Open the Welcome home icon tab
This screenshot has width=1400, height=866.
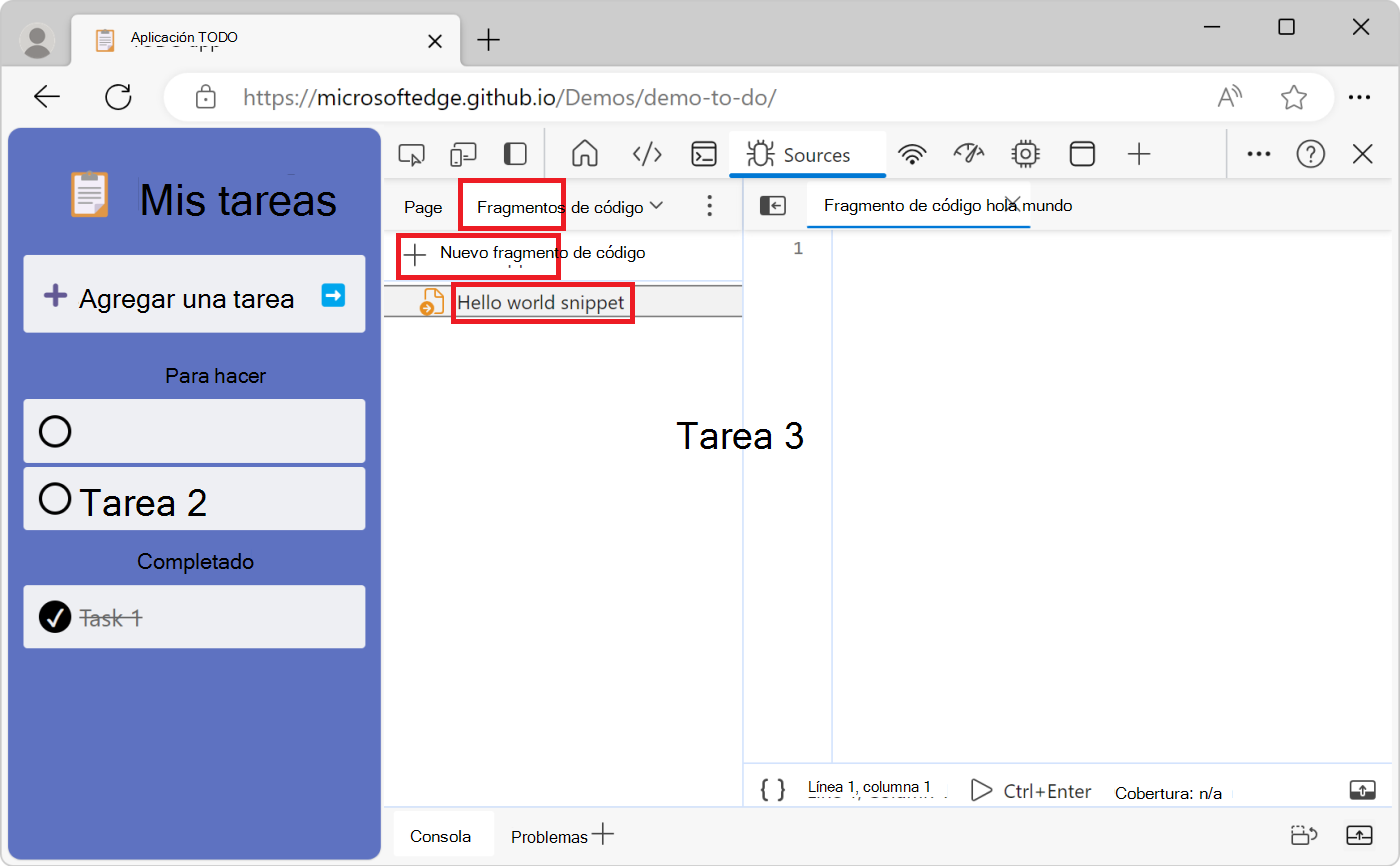[584, 154]
